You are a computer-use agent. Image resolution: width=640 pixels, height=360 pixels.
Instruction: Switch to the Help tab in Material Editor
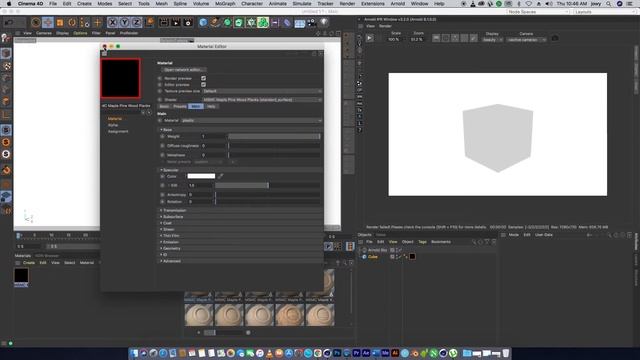pyautogui.click(x=211, y=106)
